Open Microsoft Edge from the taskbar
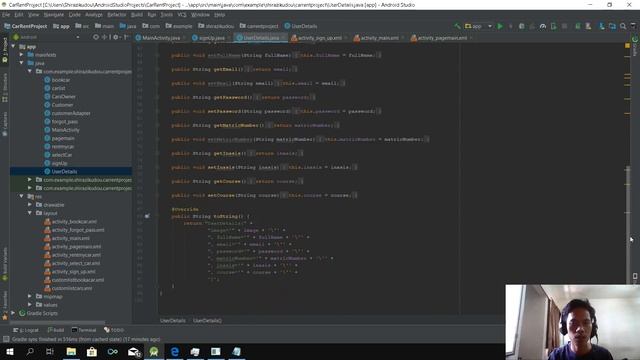The image size is (640, 360). (x=174, y=351)
